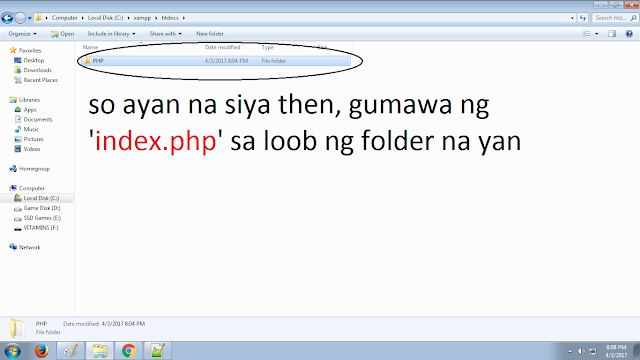
Task: Open the view options dropdown arrow
Action: [x=597, y=34]
